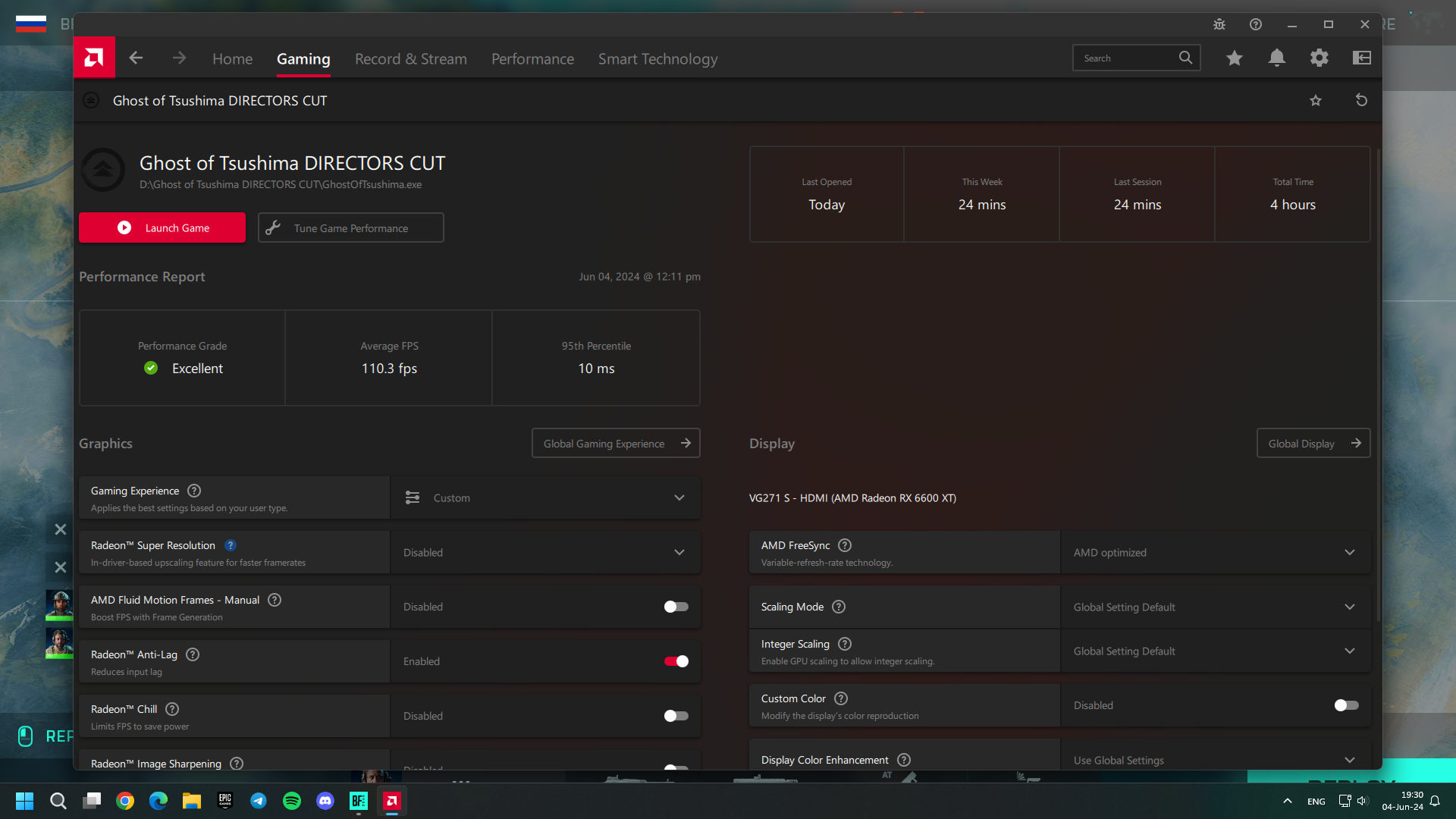The height and width of the screenshot is (819, 1456).
Task: Go back with the left arrow icon
Action: (136, 58)
